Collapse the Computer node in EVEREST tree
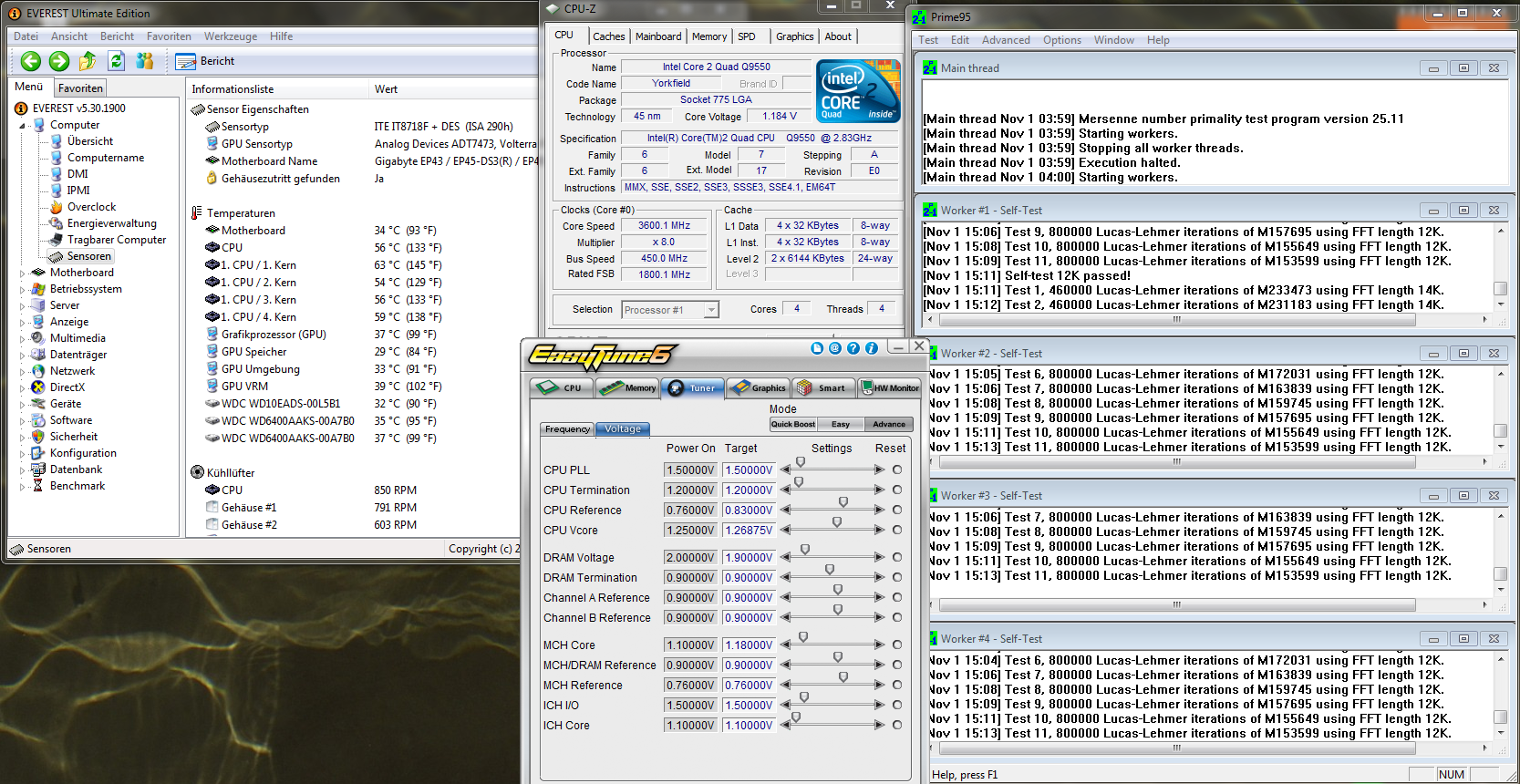The width and height of the screenshot is (1520, 784). 23,126
